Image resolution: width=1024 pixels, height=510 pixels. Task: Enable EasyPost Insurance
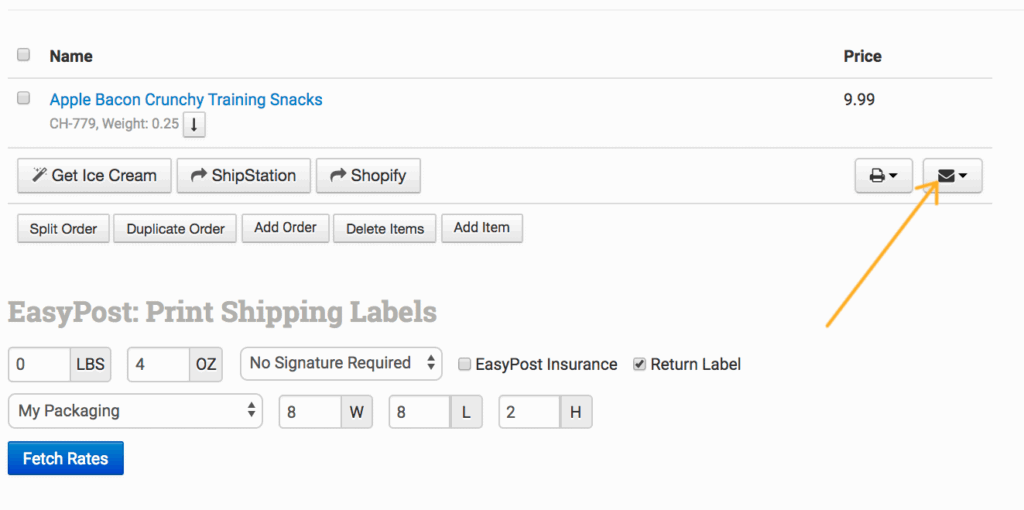[464, 364]
